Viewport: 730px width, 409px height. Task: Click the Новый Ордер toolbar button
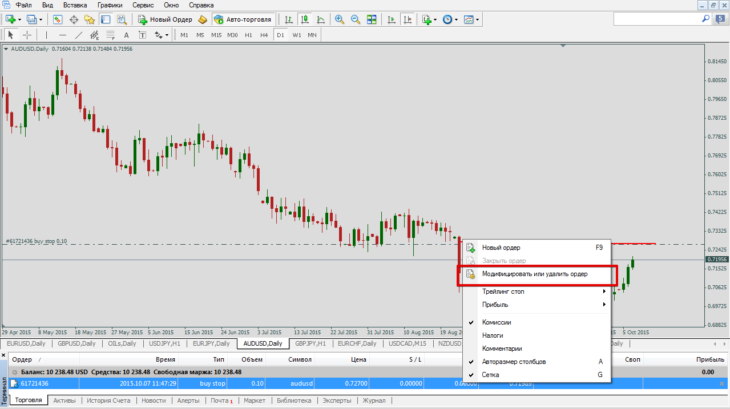coord(165,20)
